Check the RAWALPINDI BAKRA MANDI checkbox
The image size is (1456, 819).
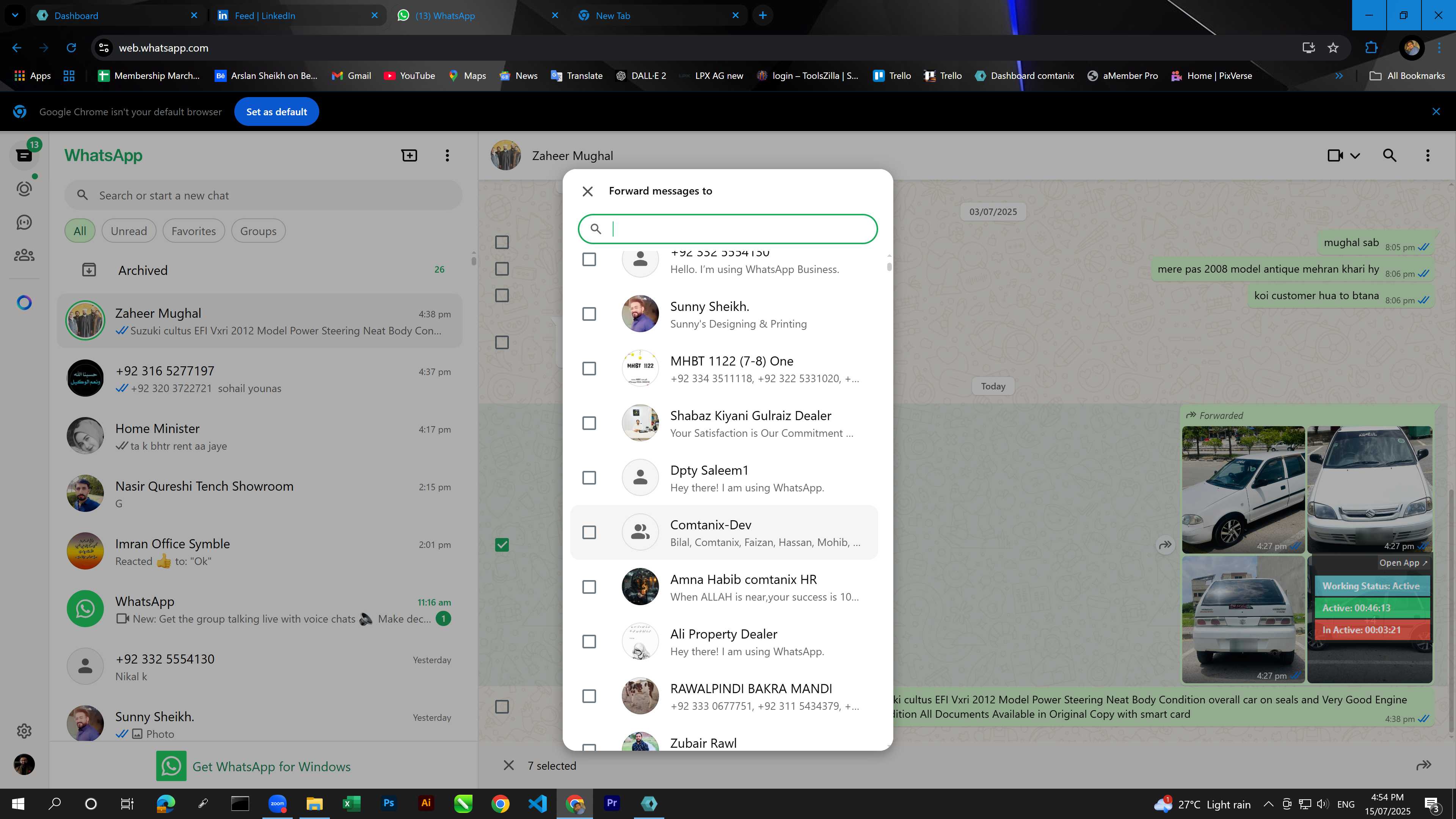pyautogui.click(x=589, y=696)
